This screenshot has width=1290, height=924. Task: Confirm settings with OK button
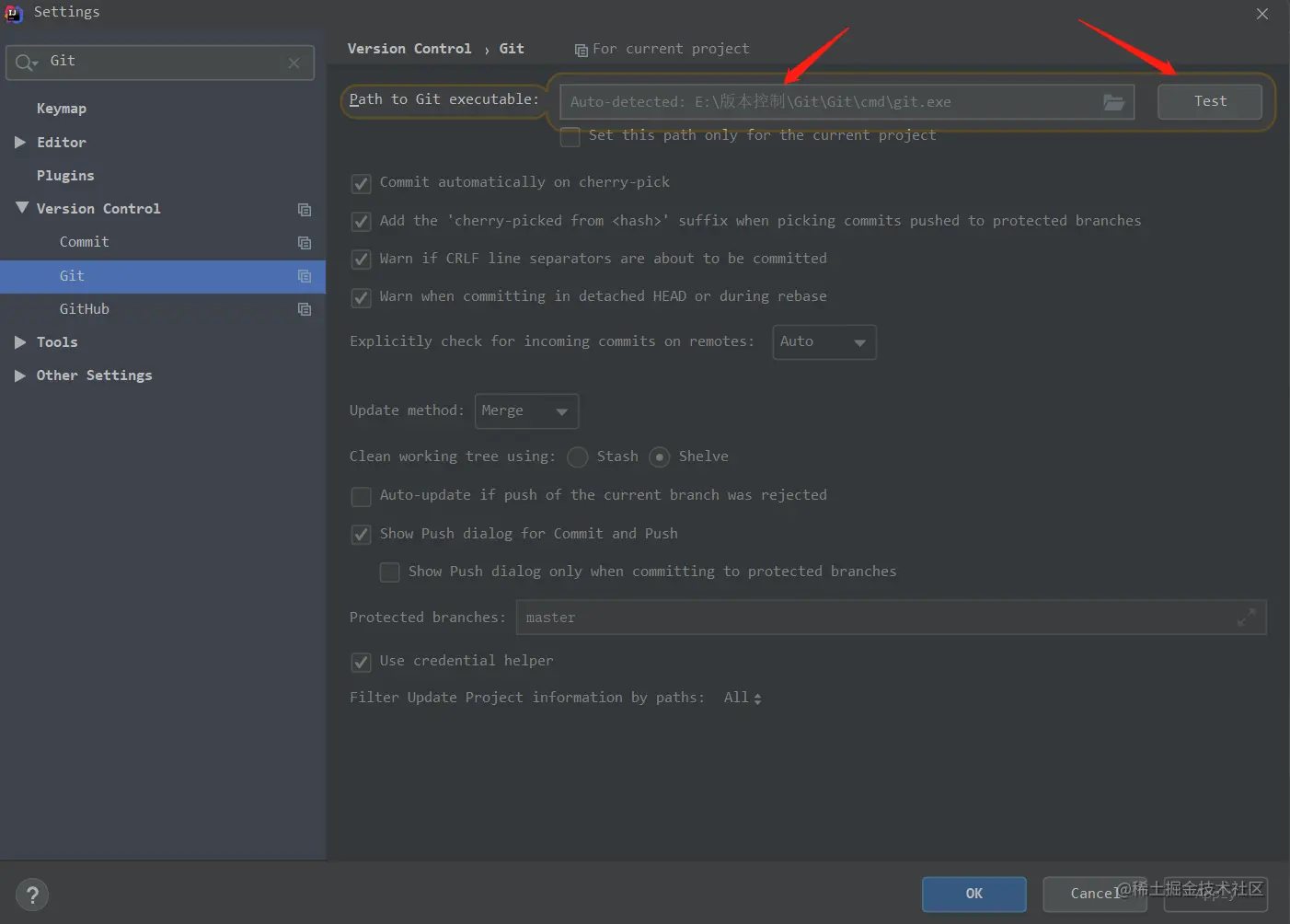pos(974,894)
